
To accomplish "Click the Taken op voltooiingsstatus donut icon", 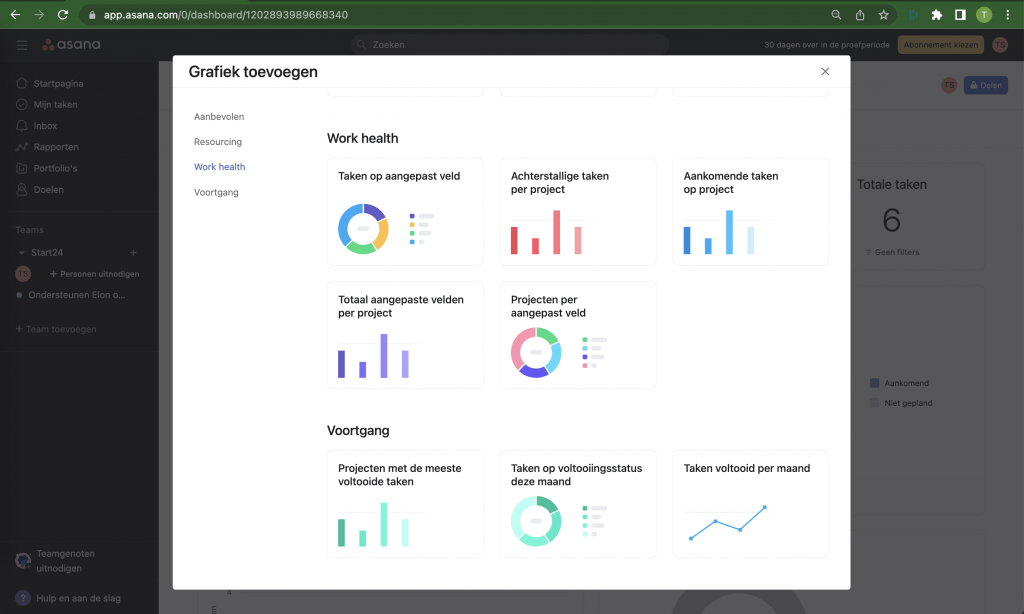I will click(x=536, y=521).
